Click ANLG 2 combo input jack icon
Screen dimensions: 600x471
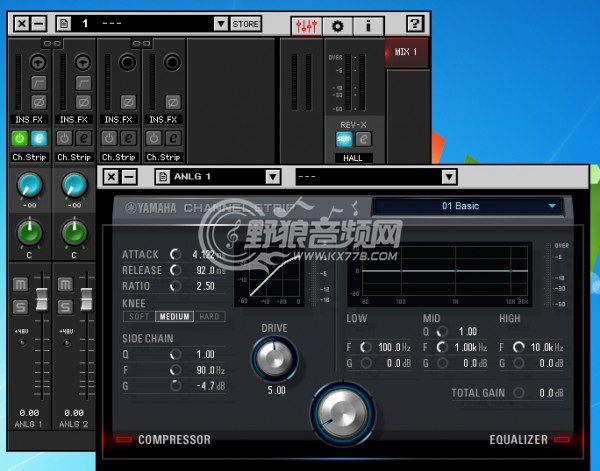(83, 62)
